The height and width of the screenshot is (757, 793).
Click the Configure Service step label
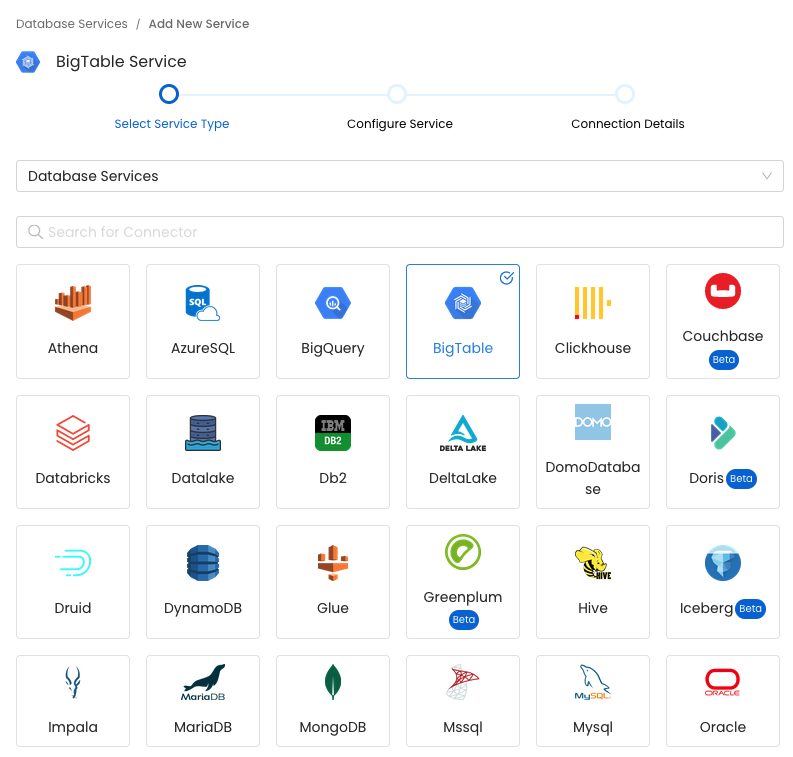click(x=399, y=124)
